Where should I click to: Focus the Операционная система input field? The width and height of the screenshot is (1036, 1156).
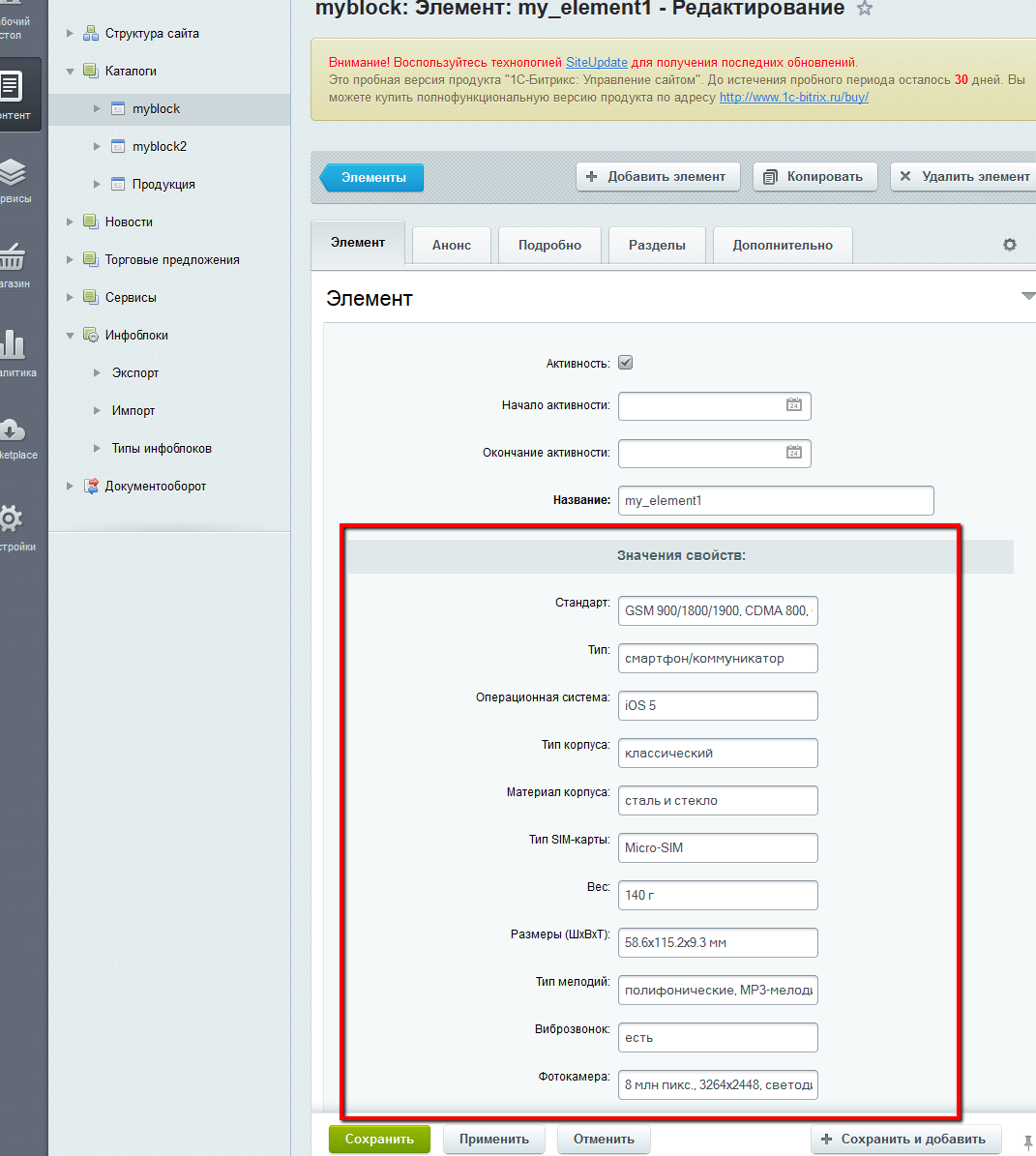click(x=718, y=705)
